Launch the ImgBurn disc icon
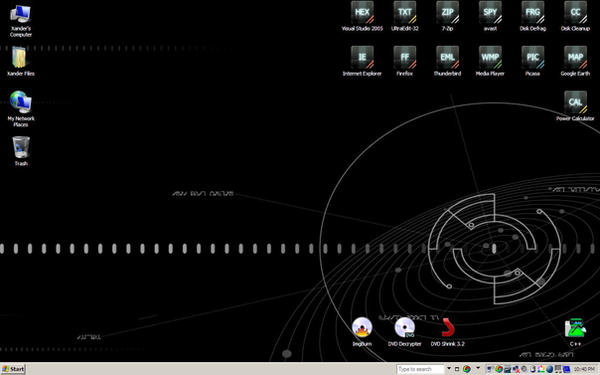The width and height of the screenshot is (600, 375). [362, 332]
